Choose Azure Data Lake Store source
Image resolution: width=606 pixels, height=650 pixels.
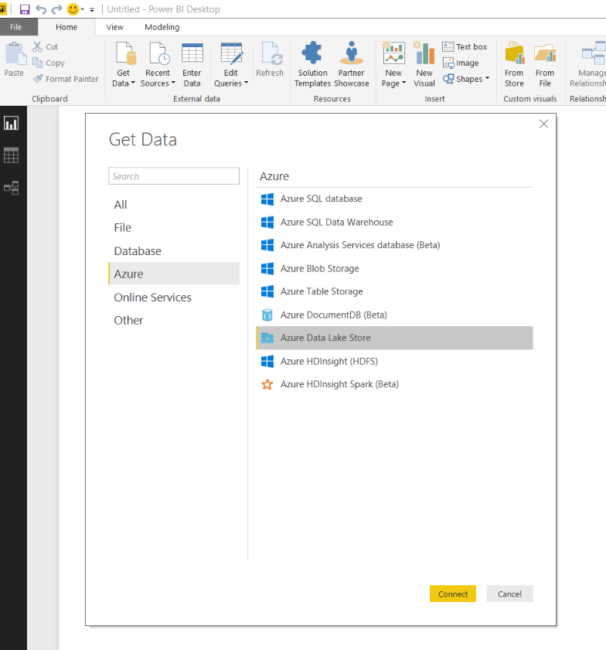[x=395, y=338]
